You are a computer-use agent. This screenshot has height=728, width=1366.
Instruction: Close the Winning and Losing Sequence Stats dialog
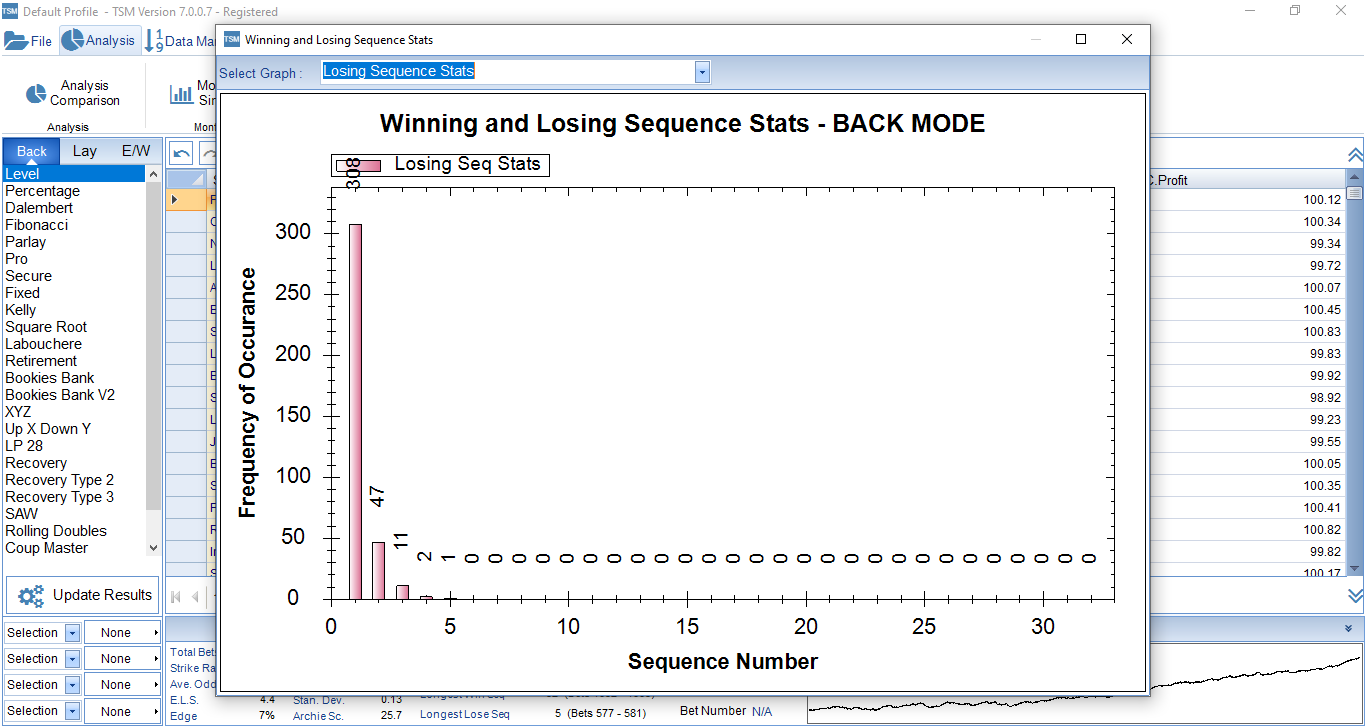(x=1127, y=40)
